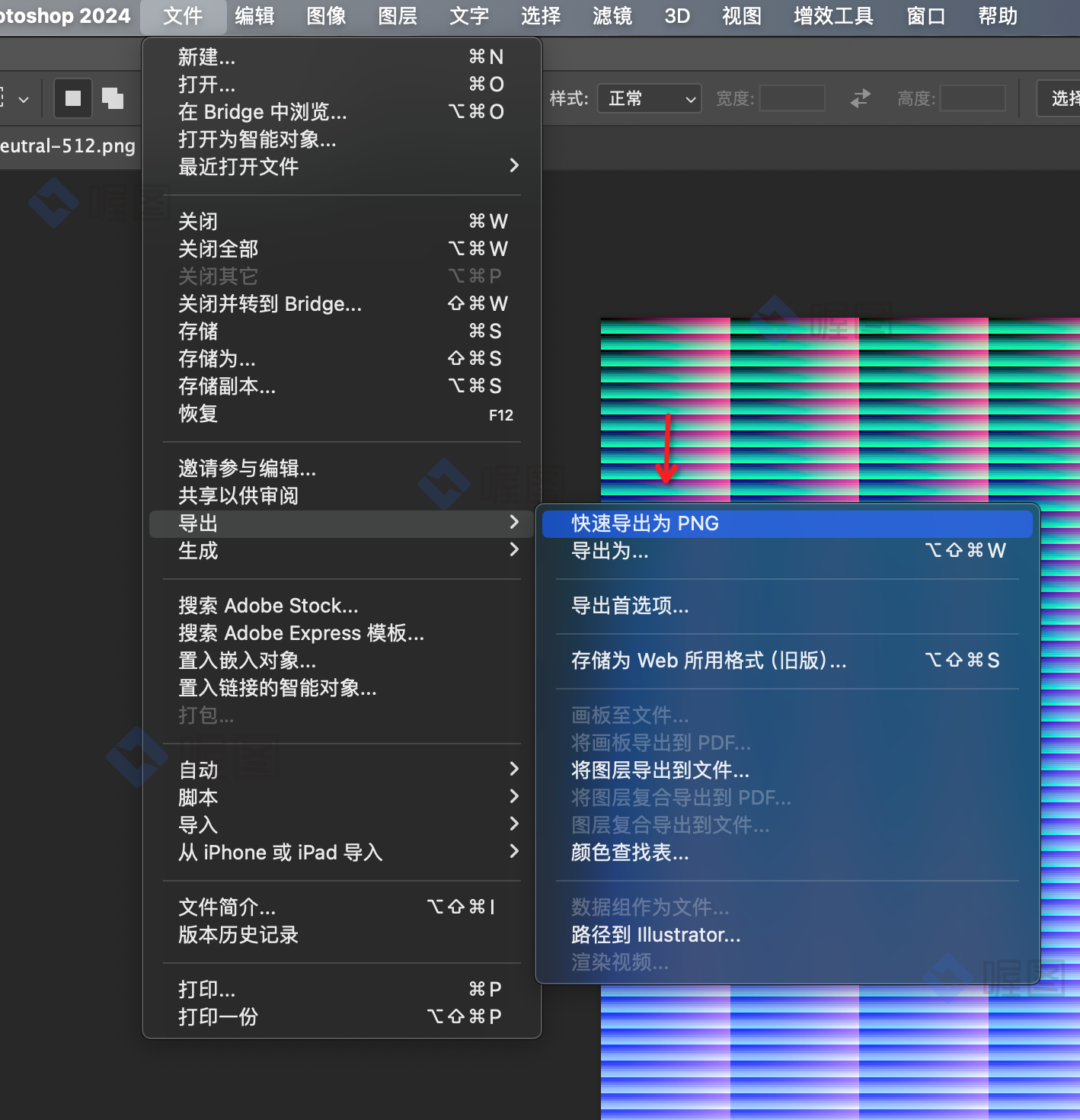Select 关闭并转到 Bridge...
Image resolution: width=1080 pixels, height=1120 pixels.
point(341,304)
